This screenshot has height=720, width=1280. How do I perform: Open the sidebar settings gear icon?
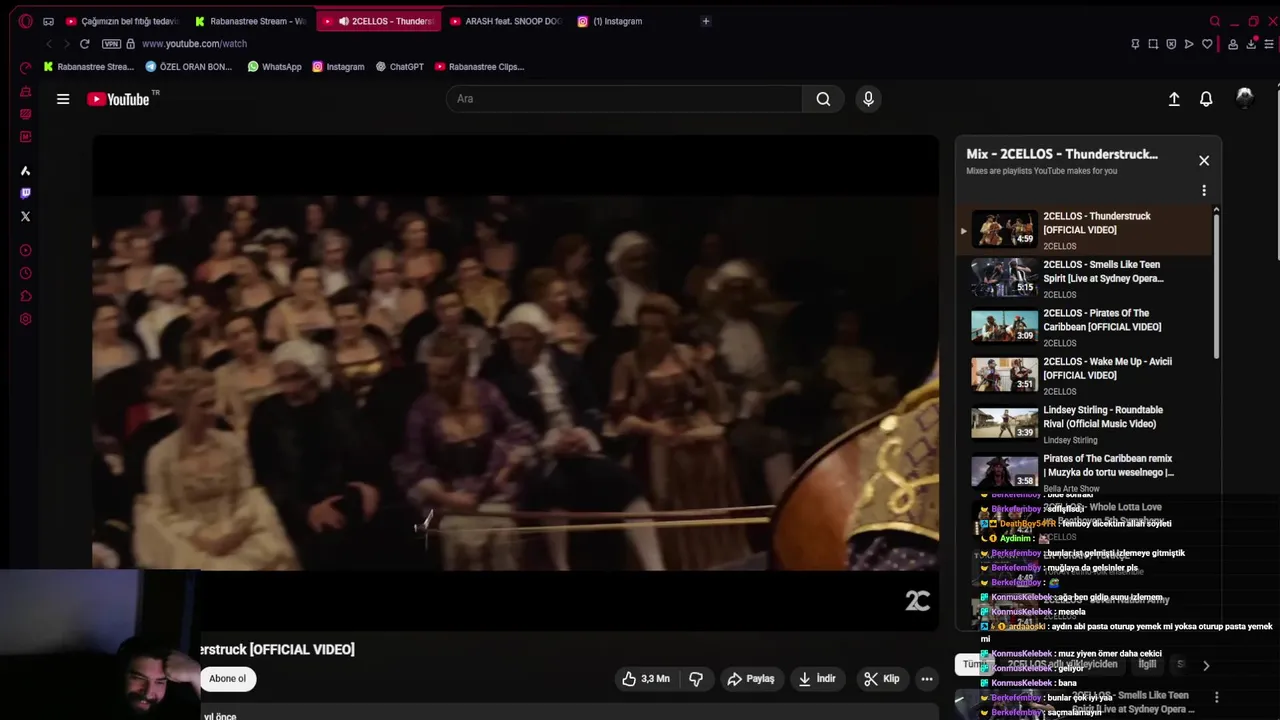coord(26,319)
